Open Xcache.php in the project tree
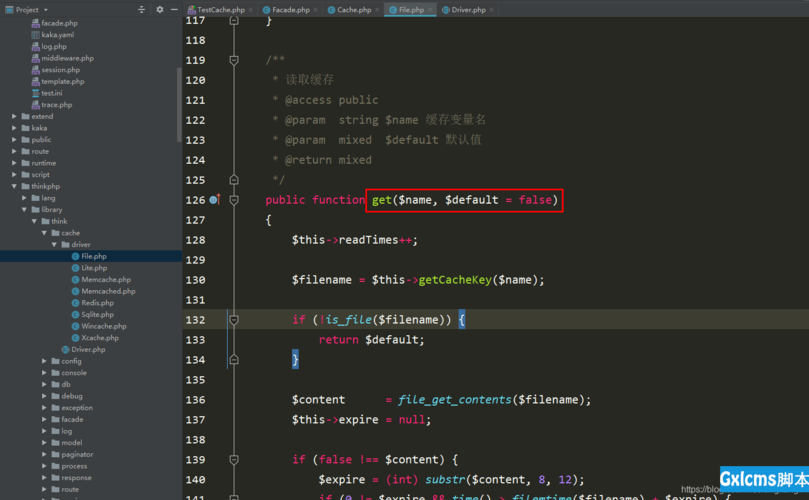This screenshot has height=500, width=809. click(100, 338)
